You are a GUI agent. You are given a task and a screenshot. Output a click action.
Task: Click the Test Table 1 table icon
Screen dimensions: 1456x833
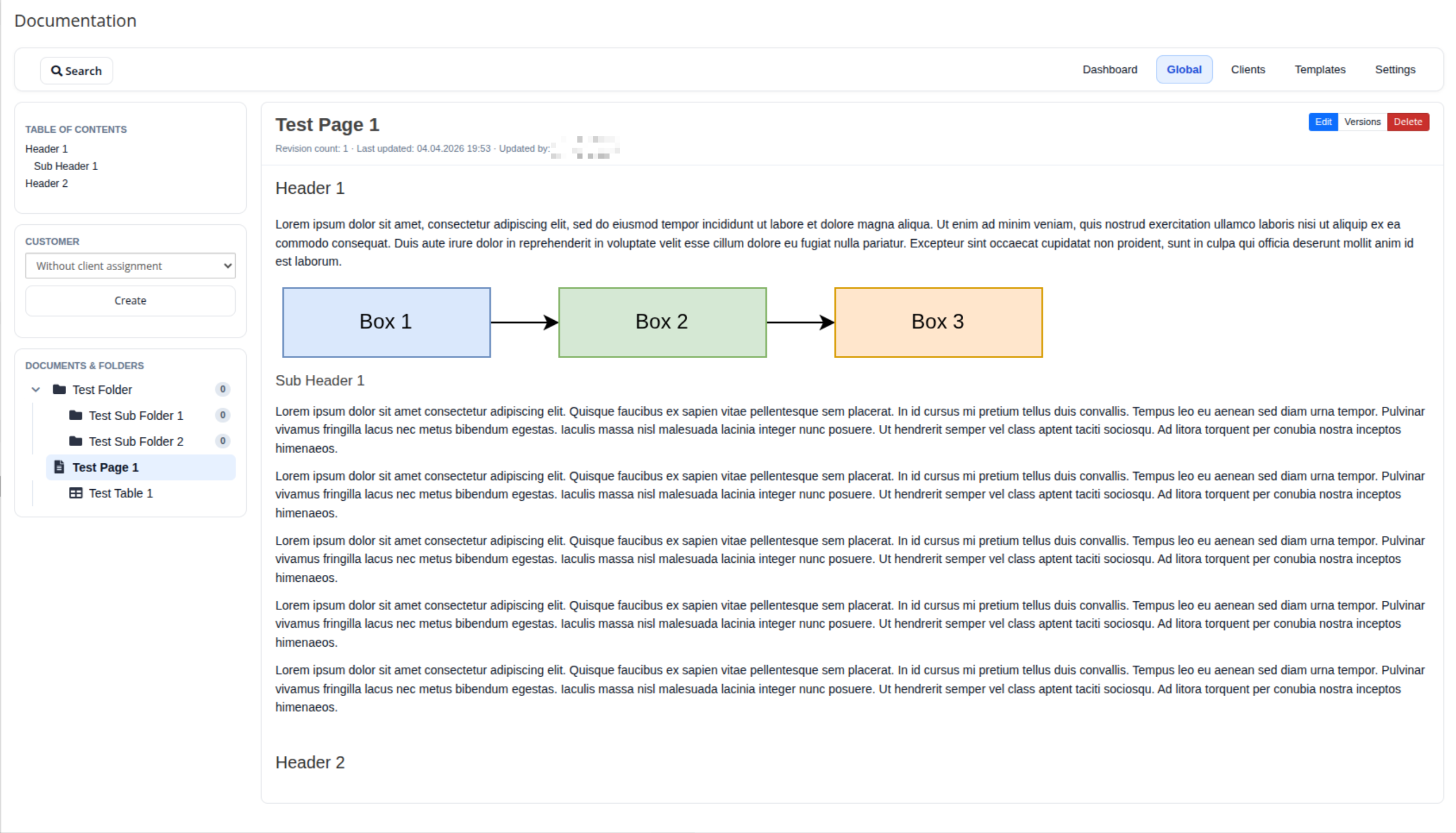point(75,493)
